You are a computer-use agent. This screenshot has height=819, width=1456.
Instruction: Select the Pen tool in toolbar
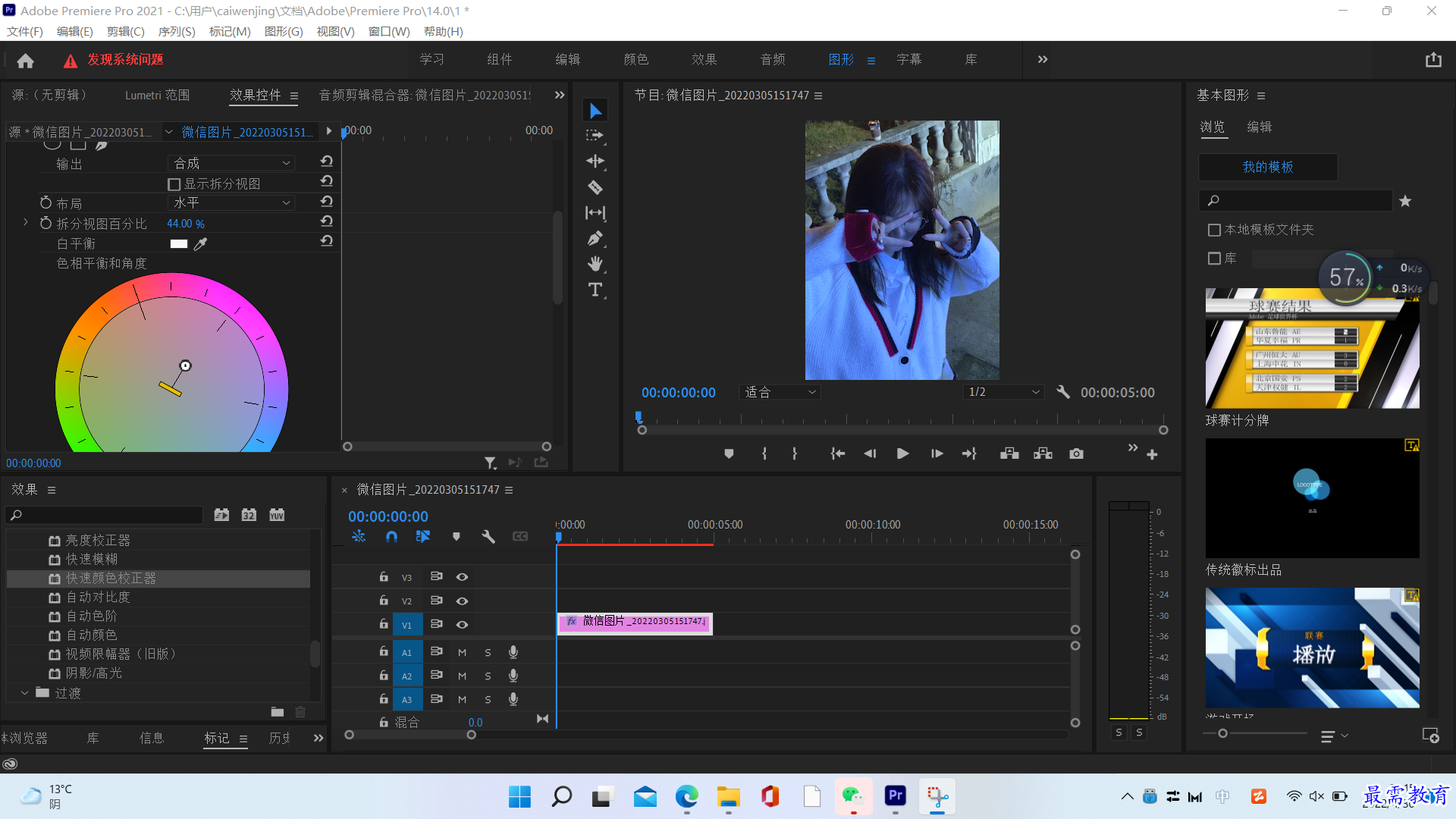pyautogui.click(x=595, y=239)
